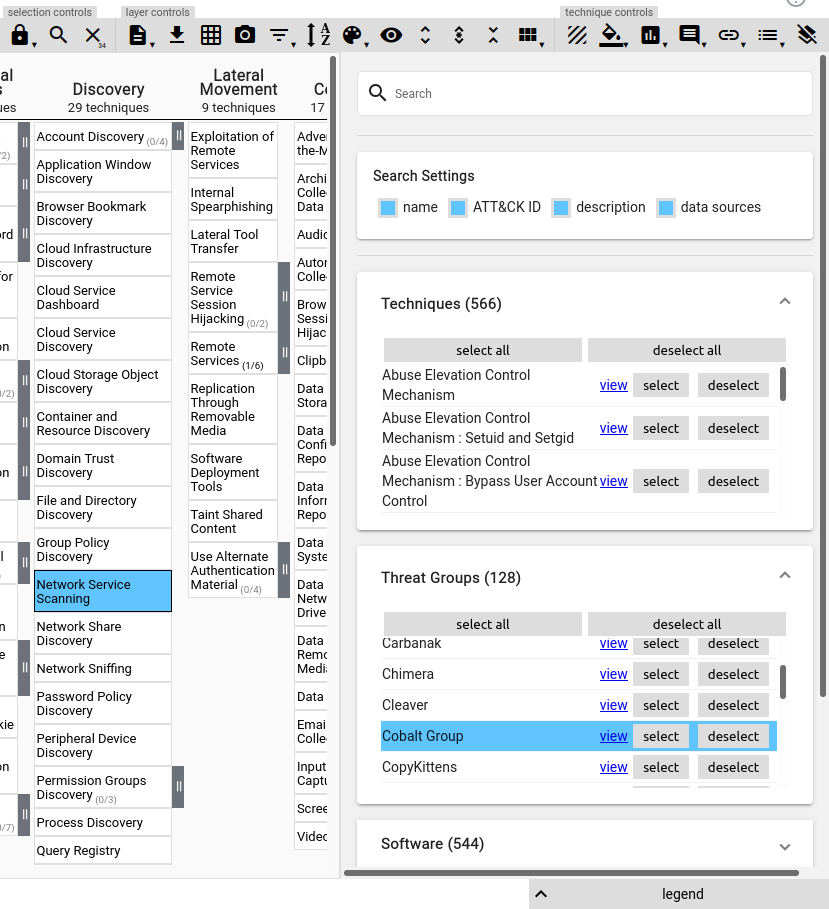Collapse the Threat Groups (128) panel
The width and height of the screenshot is (829, 909).
[784, 576]
